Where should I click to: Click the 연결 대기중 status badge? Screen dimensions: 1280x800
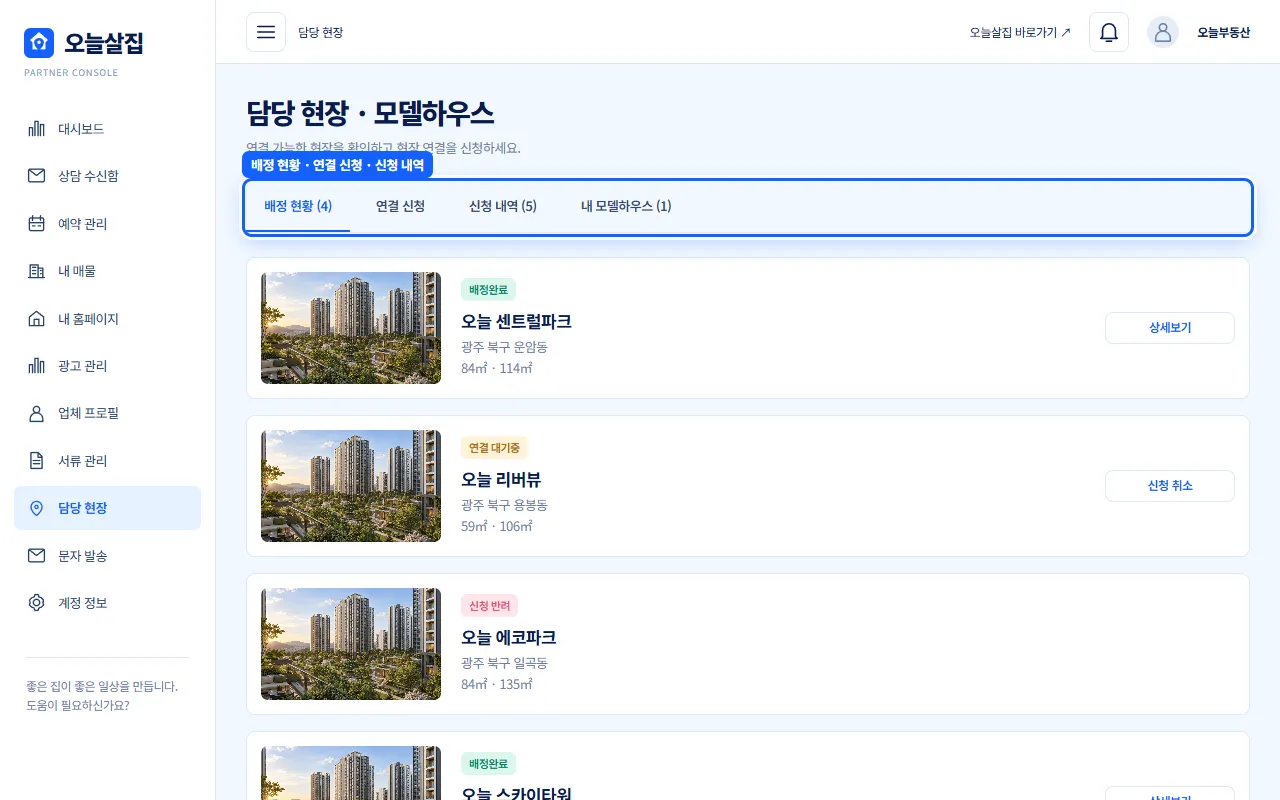[x=494, y=448]
